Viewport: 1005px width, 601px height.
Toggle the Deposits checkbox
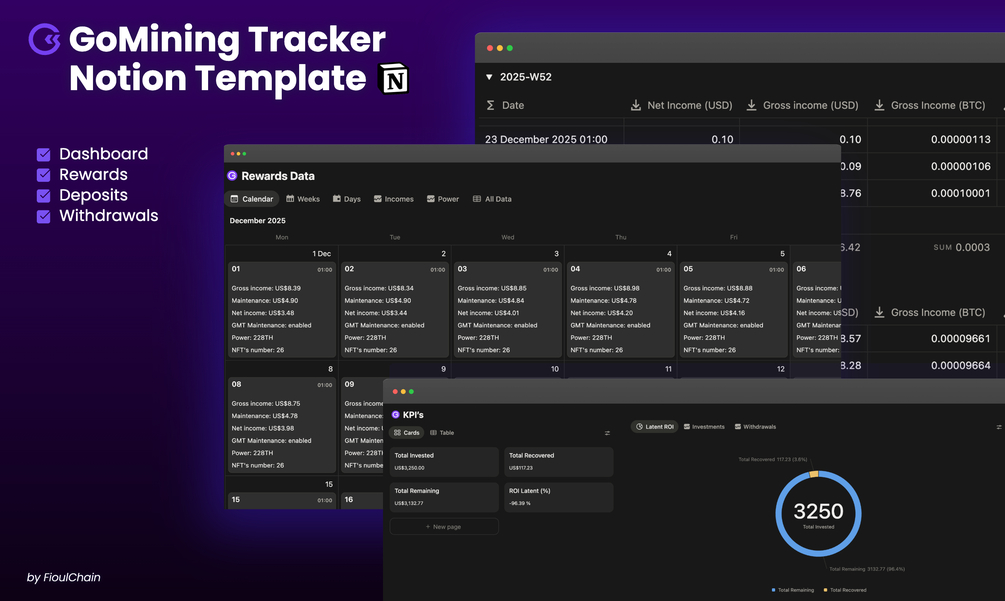point(44,195)
